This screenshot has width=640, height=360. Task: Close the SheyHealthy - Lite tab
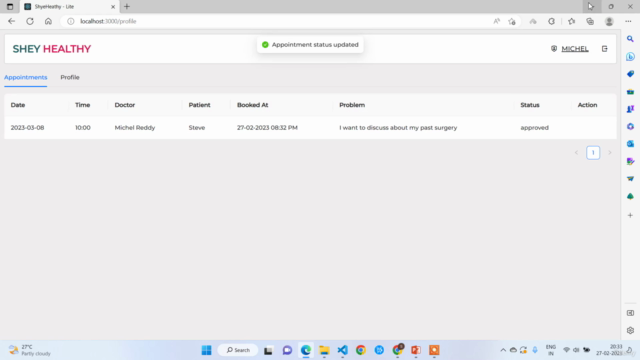point(113,7)
